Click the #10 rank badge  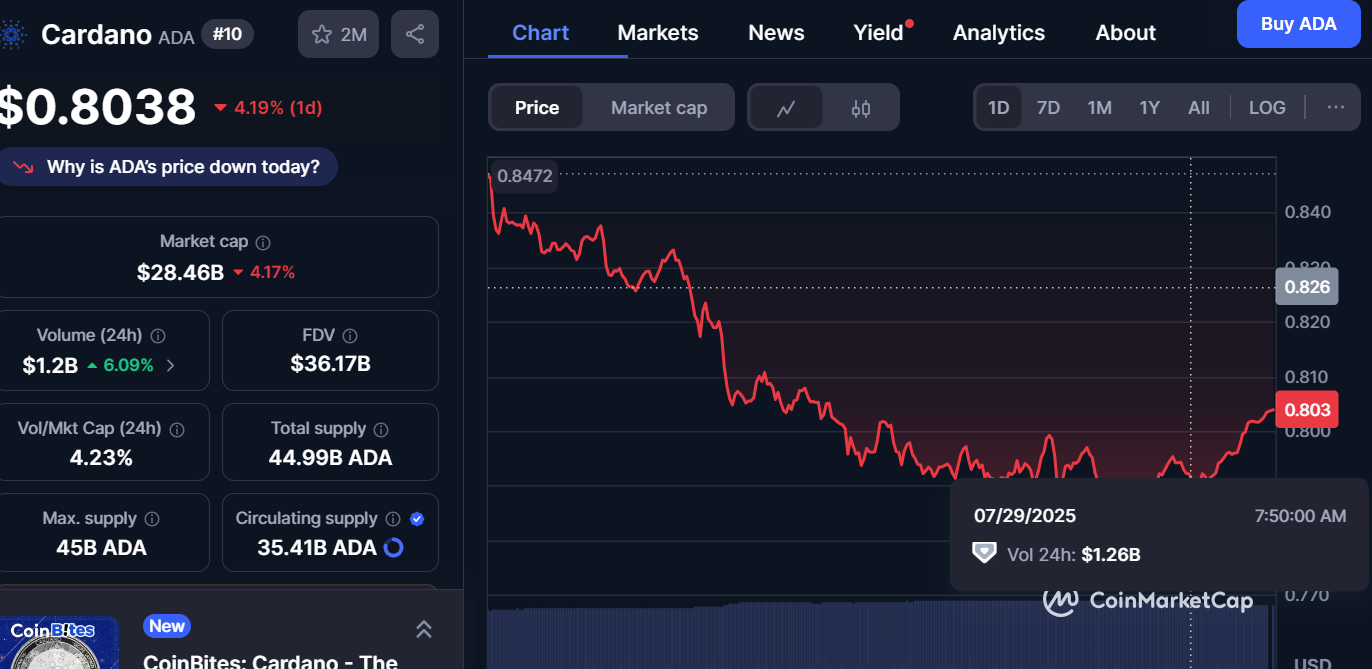[x=227, y=34]
